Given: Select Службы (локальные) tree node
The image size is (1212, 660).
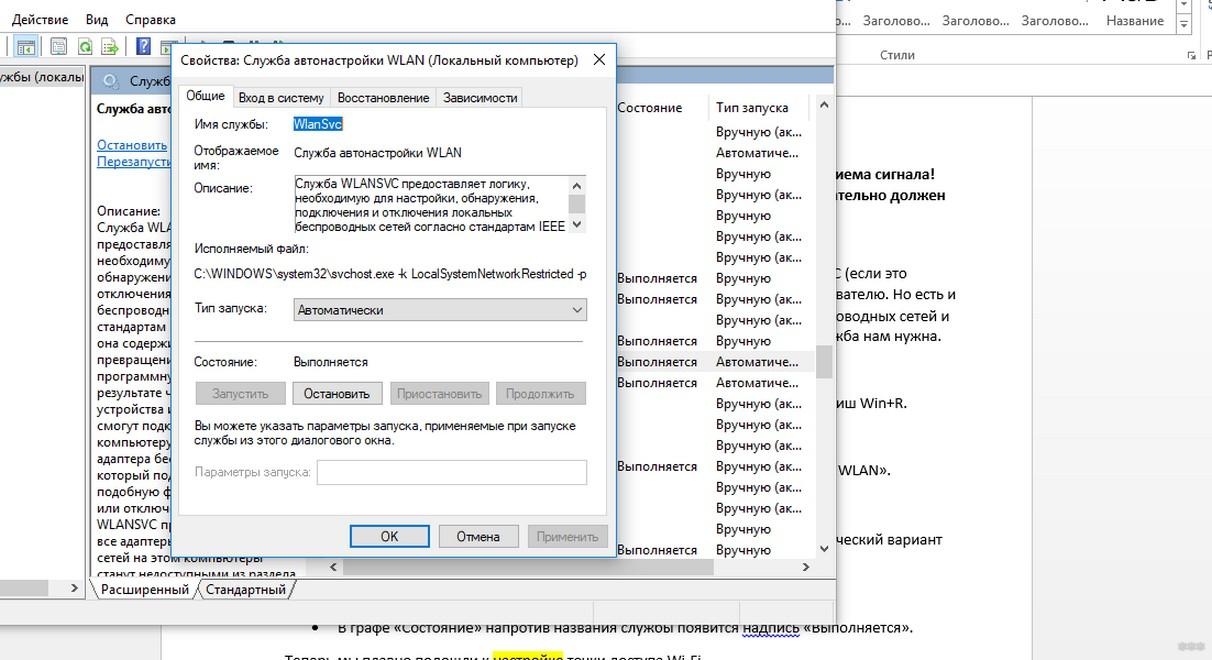Looking at the screenshot, I should [x=43, y=77].
